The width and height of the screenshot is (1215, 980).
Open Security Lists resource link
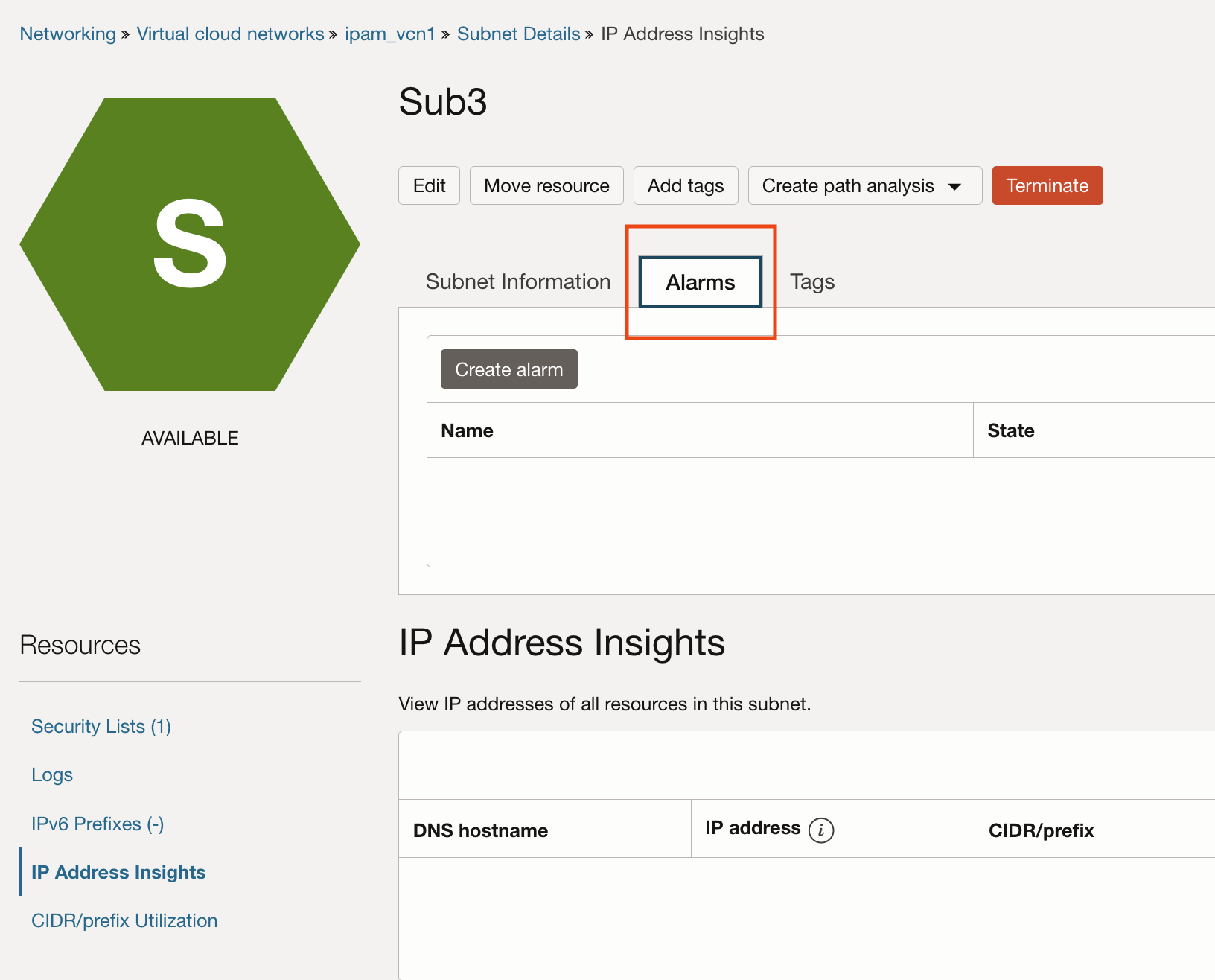pos(101,726)
